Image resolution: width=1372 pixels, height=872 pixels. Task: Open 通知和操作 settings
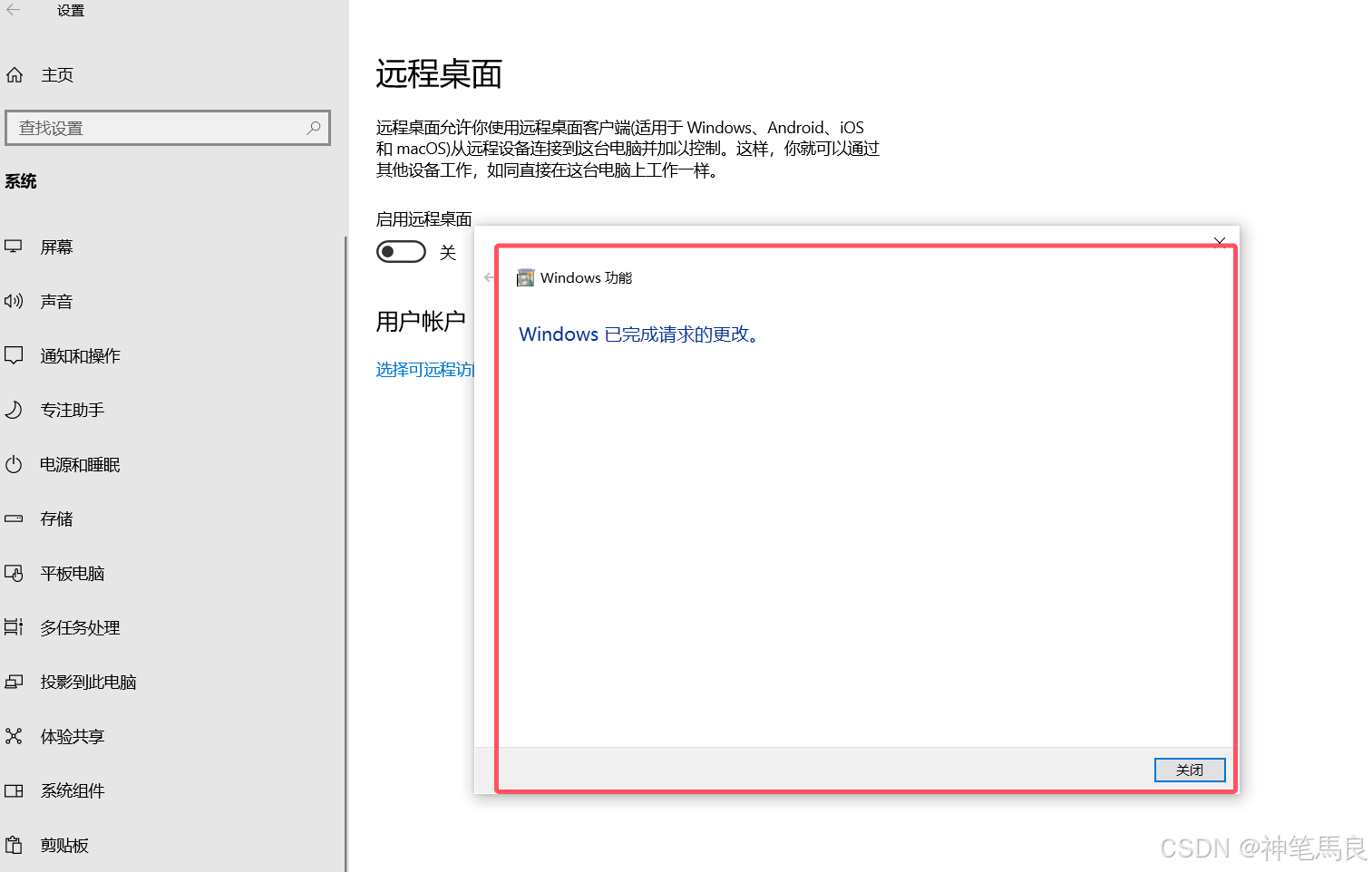[x=80, y=356]
